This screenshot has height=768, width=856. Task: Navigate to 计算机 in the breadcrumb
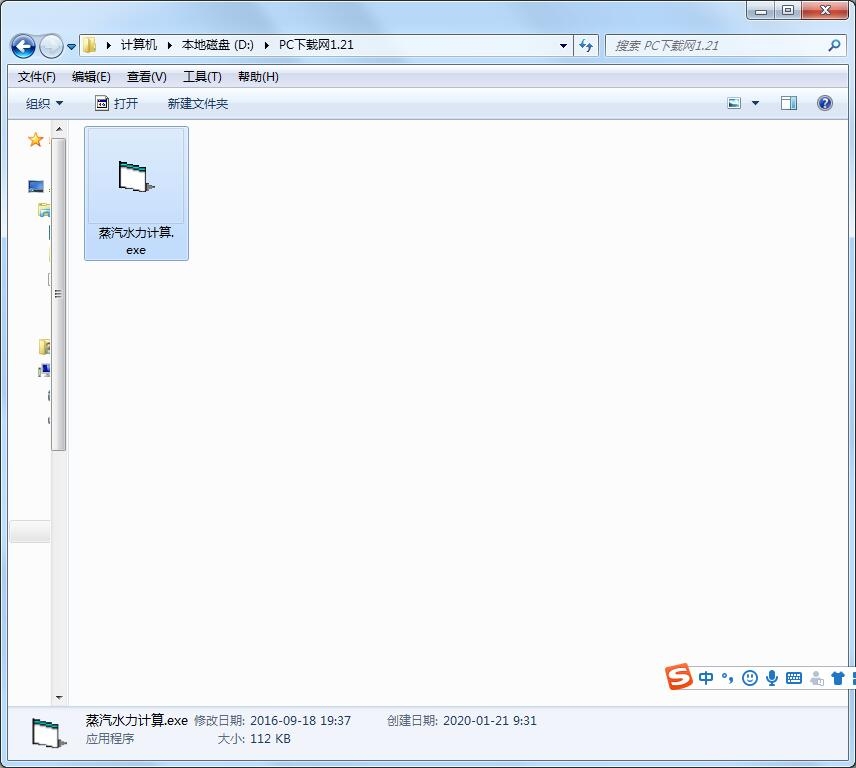coord(139,45)
